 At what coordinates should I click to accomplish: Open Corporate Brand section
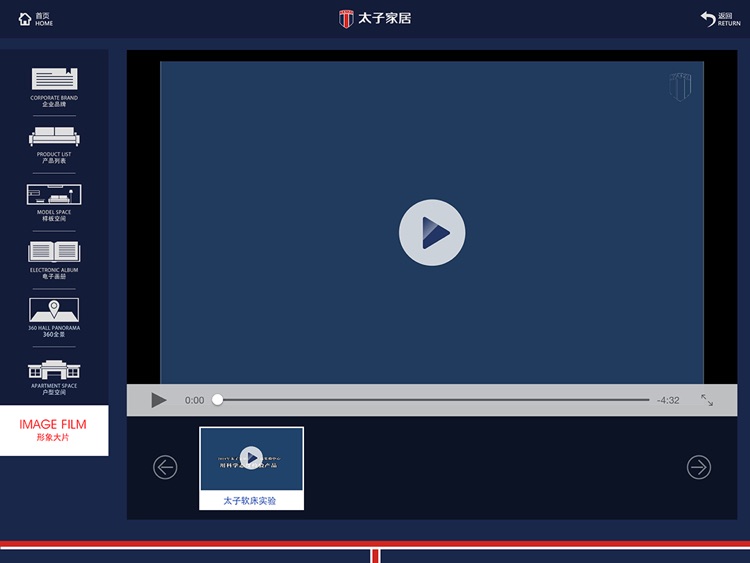point(54,87)
